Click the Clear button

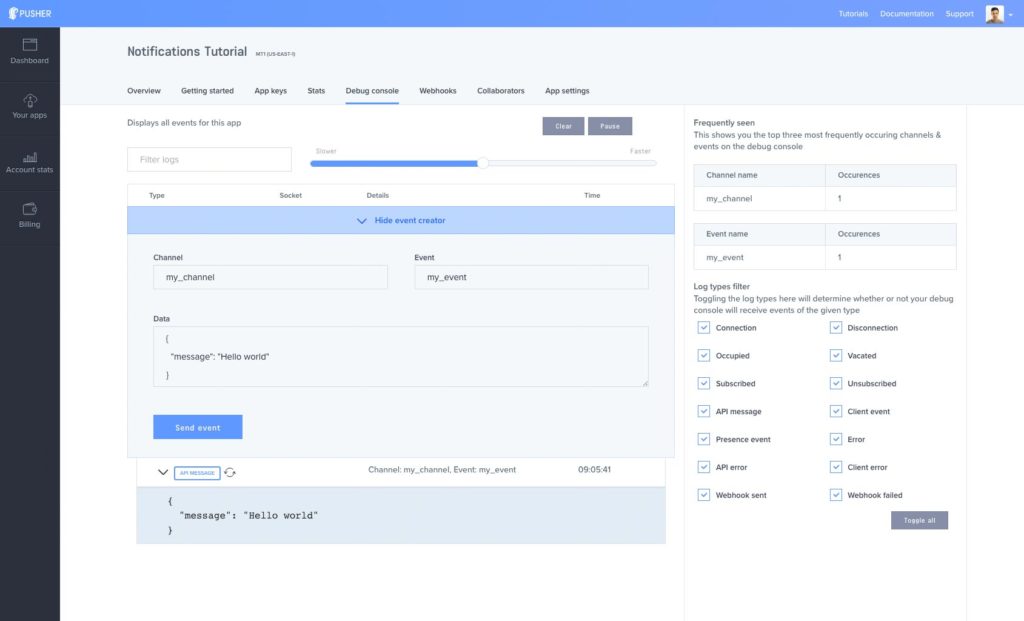coord(563,126)
